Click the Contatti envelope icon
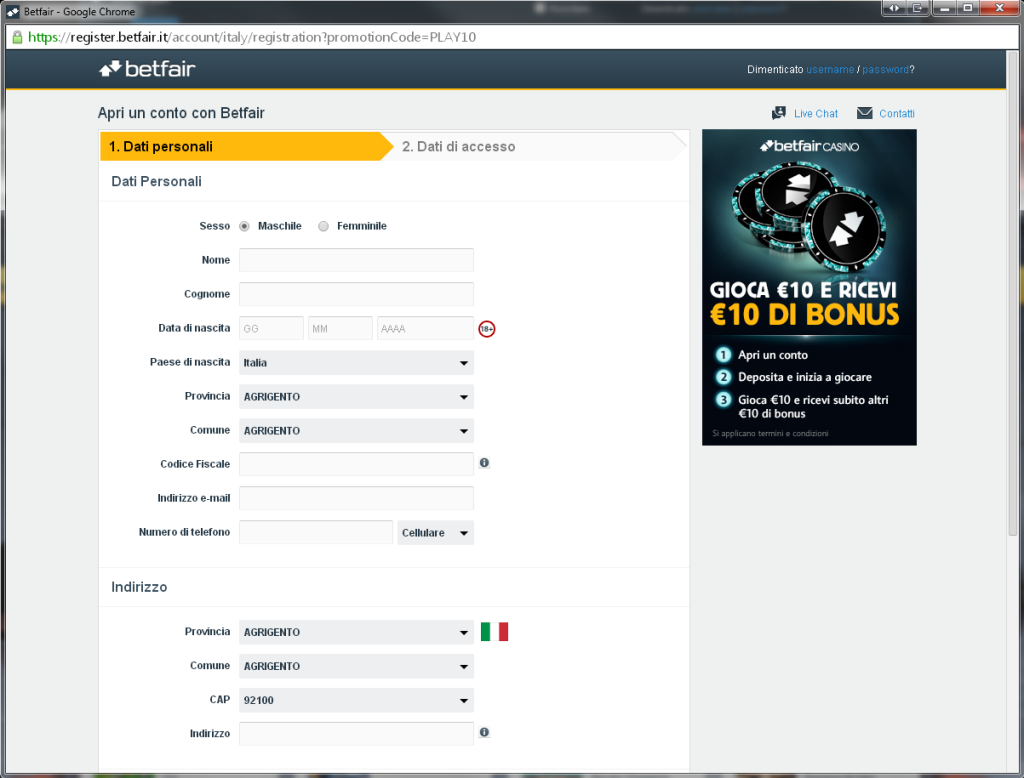 864,113
